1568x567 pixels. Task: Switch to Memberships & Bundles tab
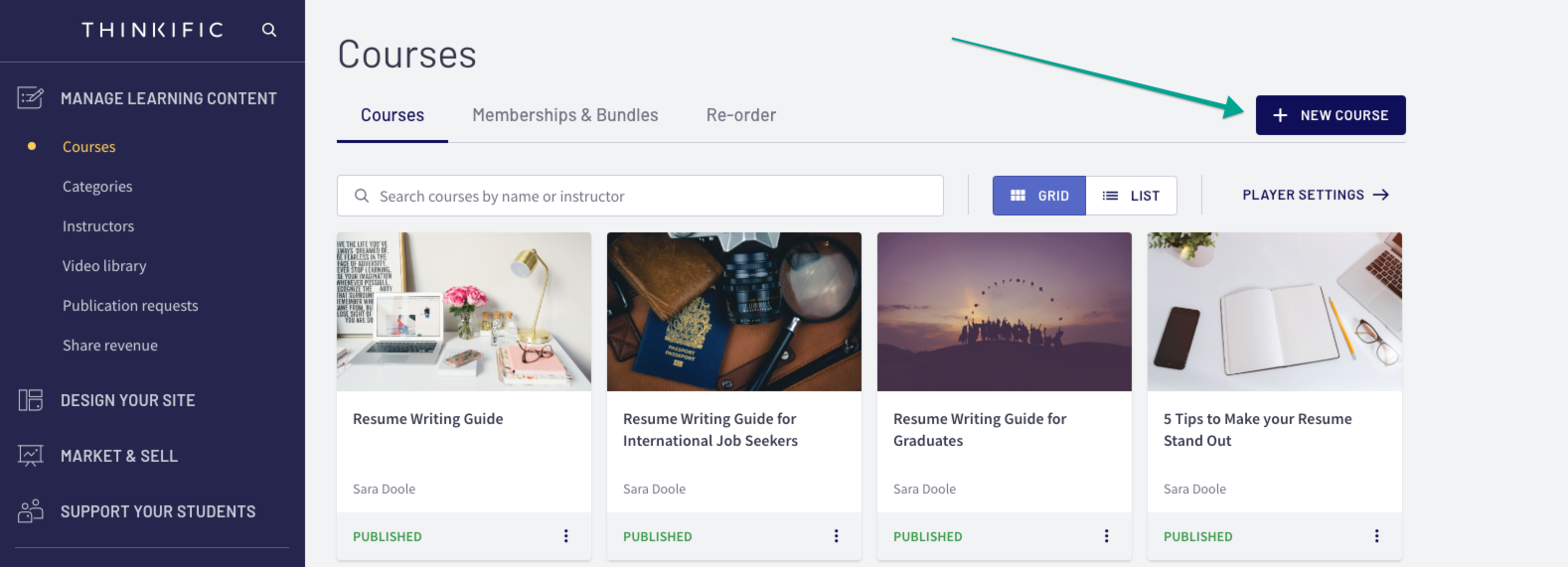[565, 115]
